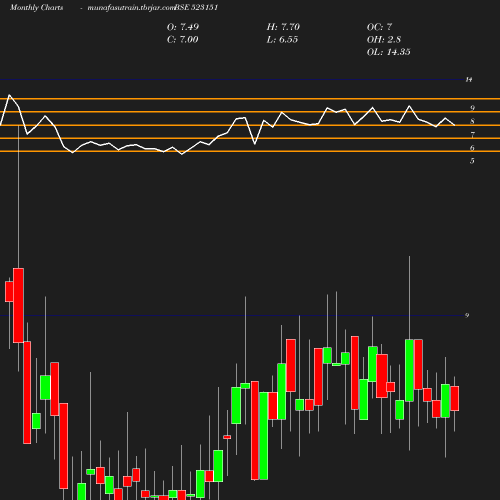Click the "Monthly Charts" title text
Screen dimensions: 500x500
point(37,8)
